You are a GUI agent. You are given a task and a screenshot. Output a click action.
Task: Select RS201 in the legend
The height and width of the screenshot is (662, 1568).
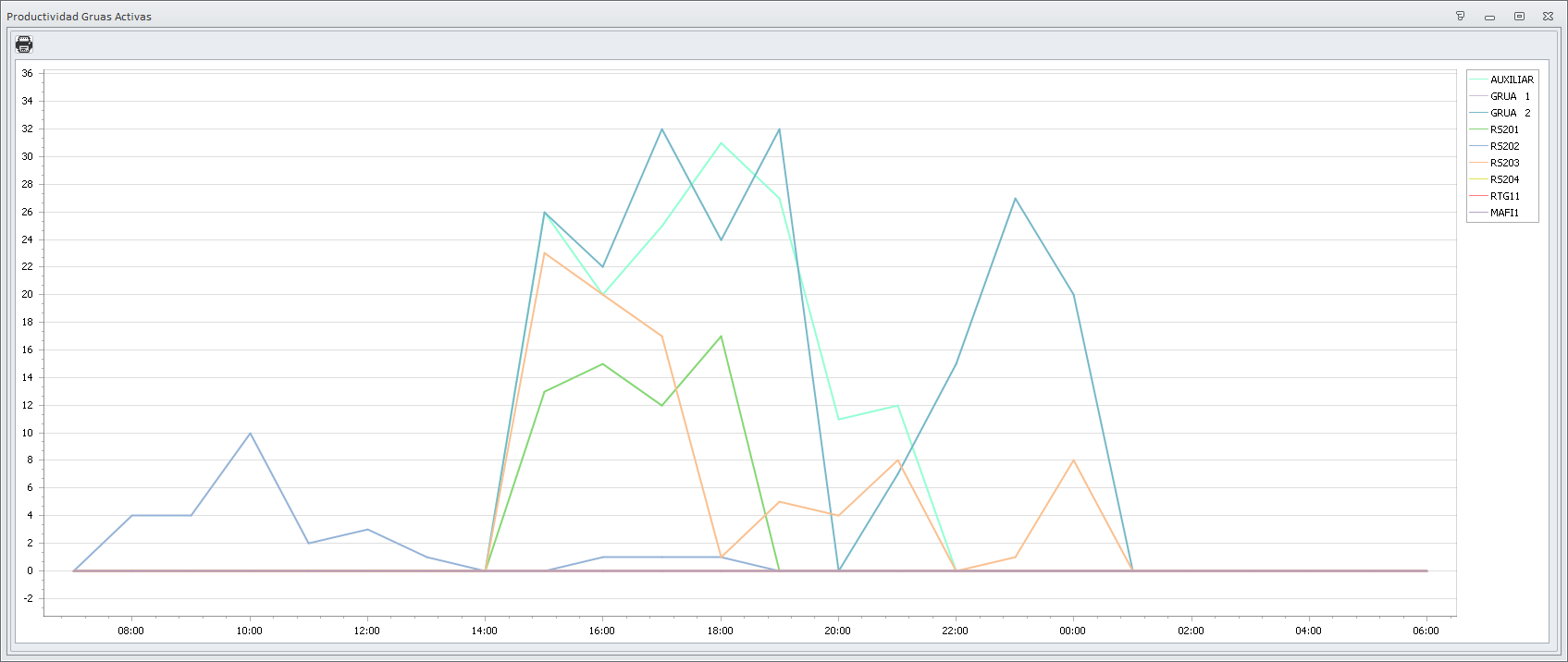(1495, 129)
